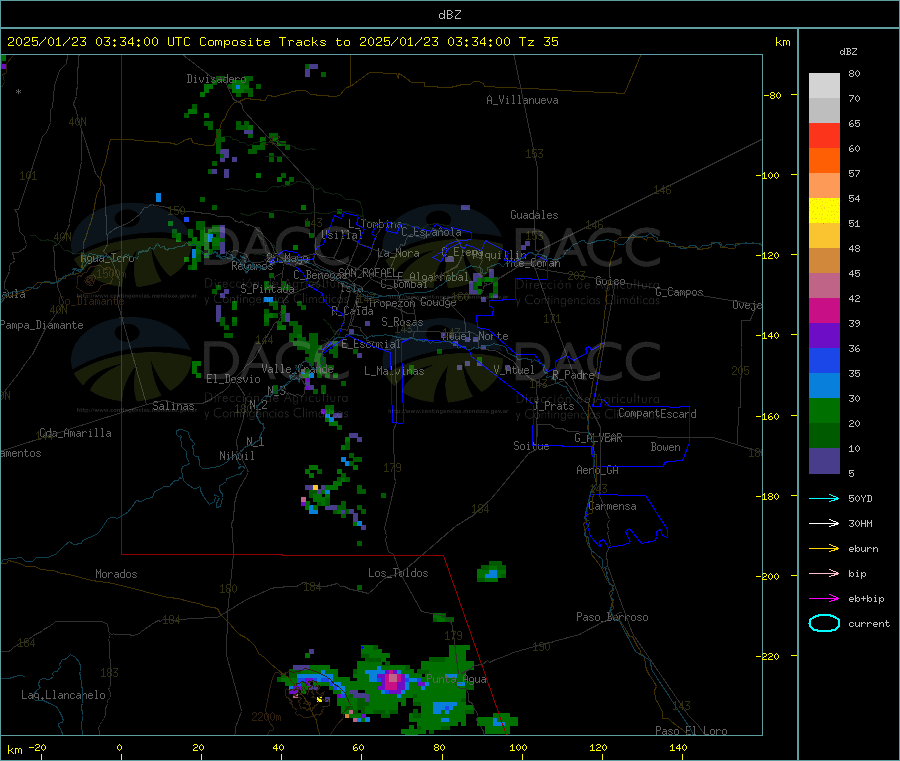Click the 'dBZ' title at the top
Screen dimensions: 900x761
pyautogui.click(x=449, y=15)
